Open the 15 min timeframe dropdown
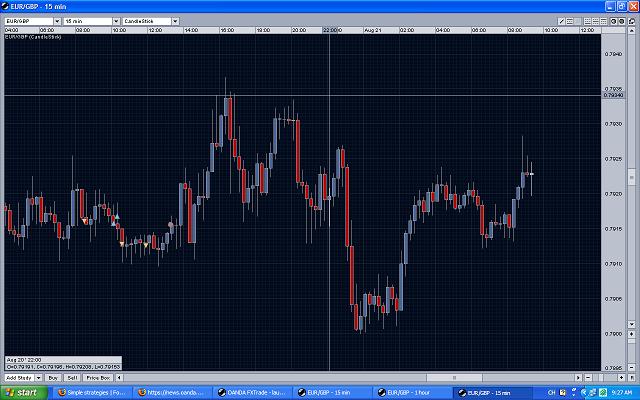640x400 pixels. coord(89,20)
